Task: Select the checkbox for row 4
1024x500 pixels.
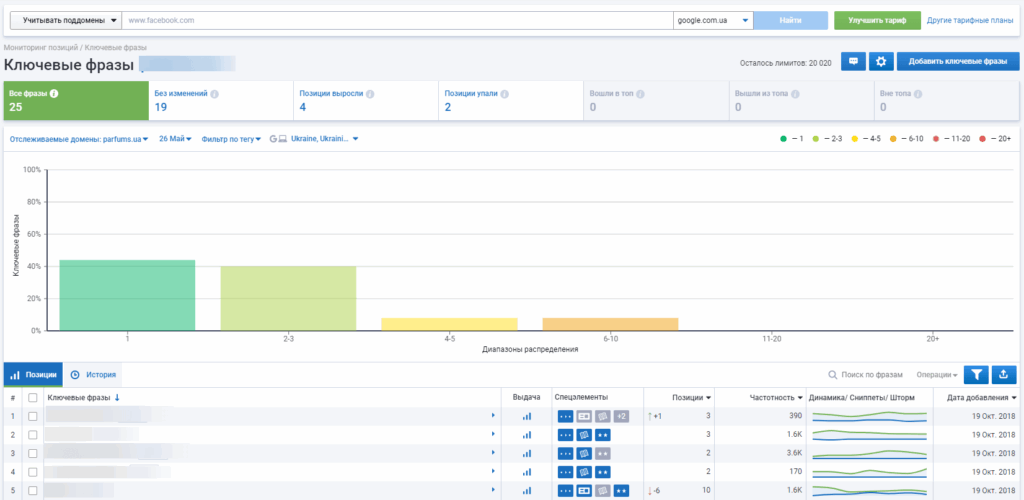Action: [33, 472]
